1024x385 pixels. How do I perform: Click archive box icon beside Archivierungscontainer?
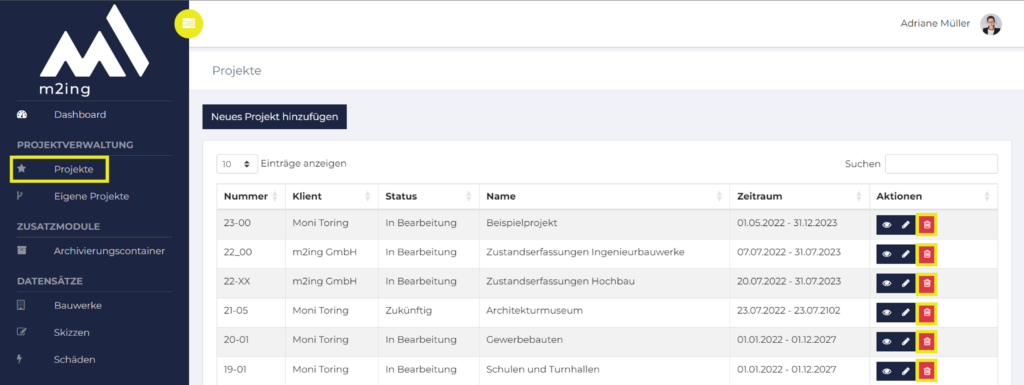pos(22,251)
